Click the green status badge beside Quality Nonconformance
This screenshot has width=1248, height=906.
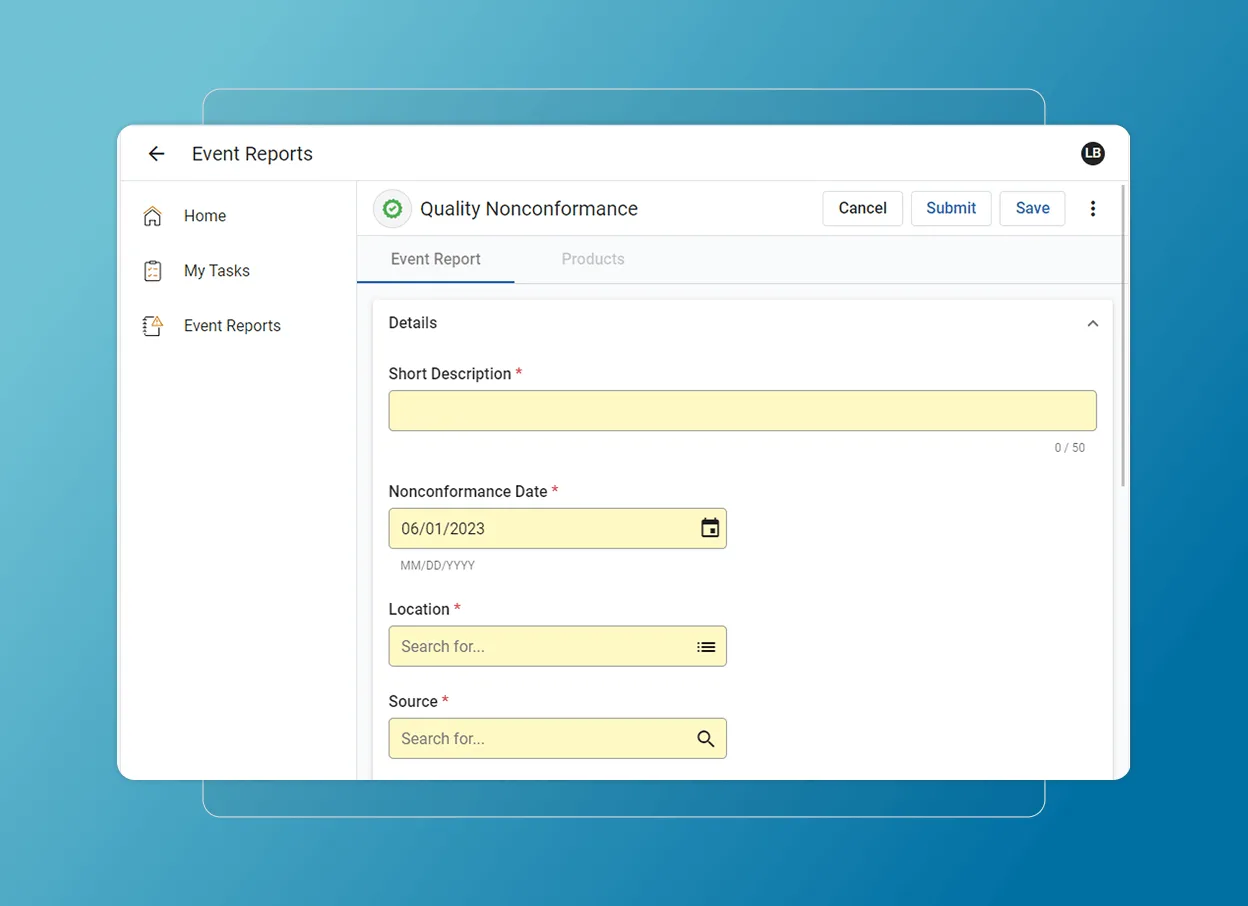[x=392, y=208]
